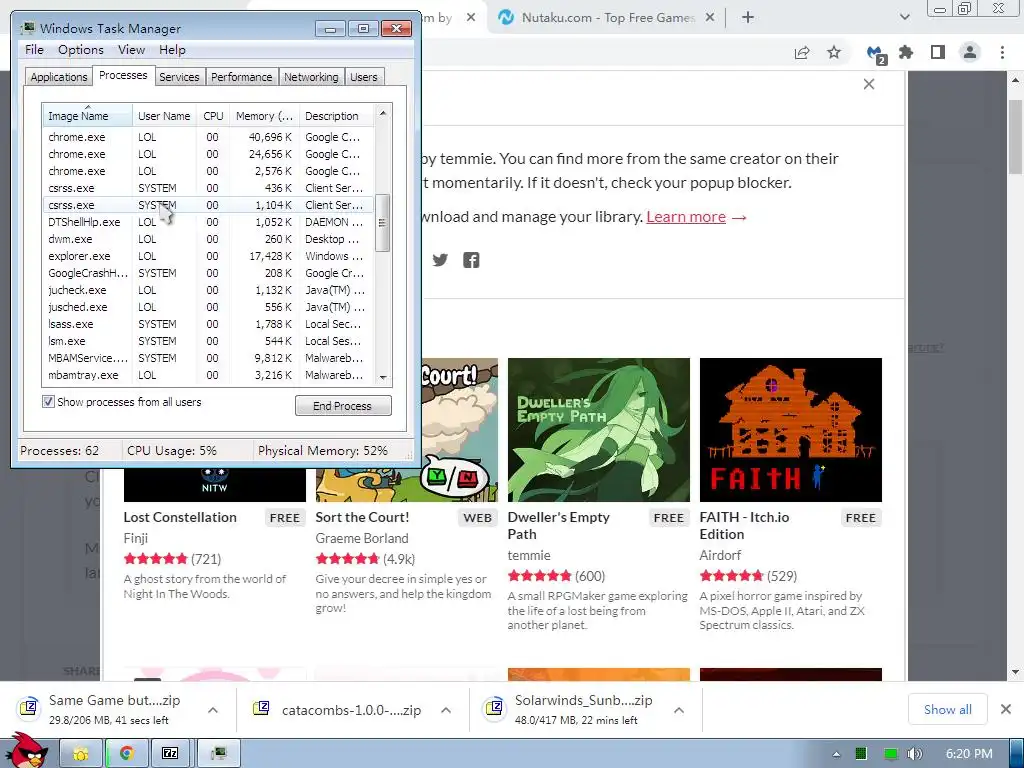The image size is (1024, 768).
Task: Click the Facebook share icon
Action: (x=471, y=260)
